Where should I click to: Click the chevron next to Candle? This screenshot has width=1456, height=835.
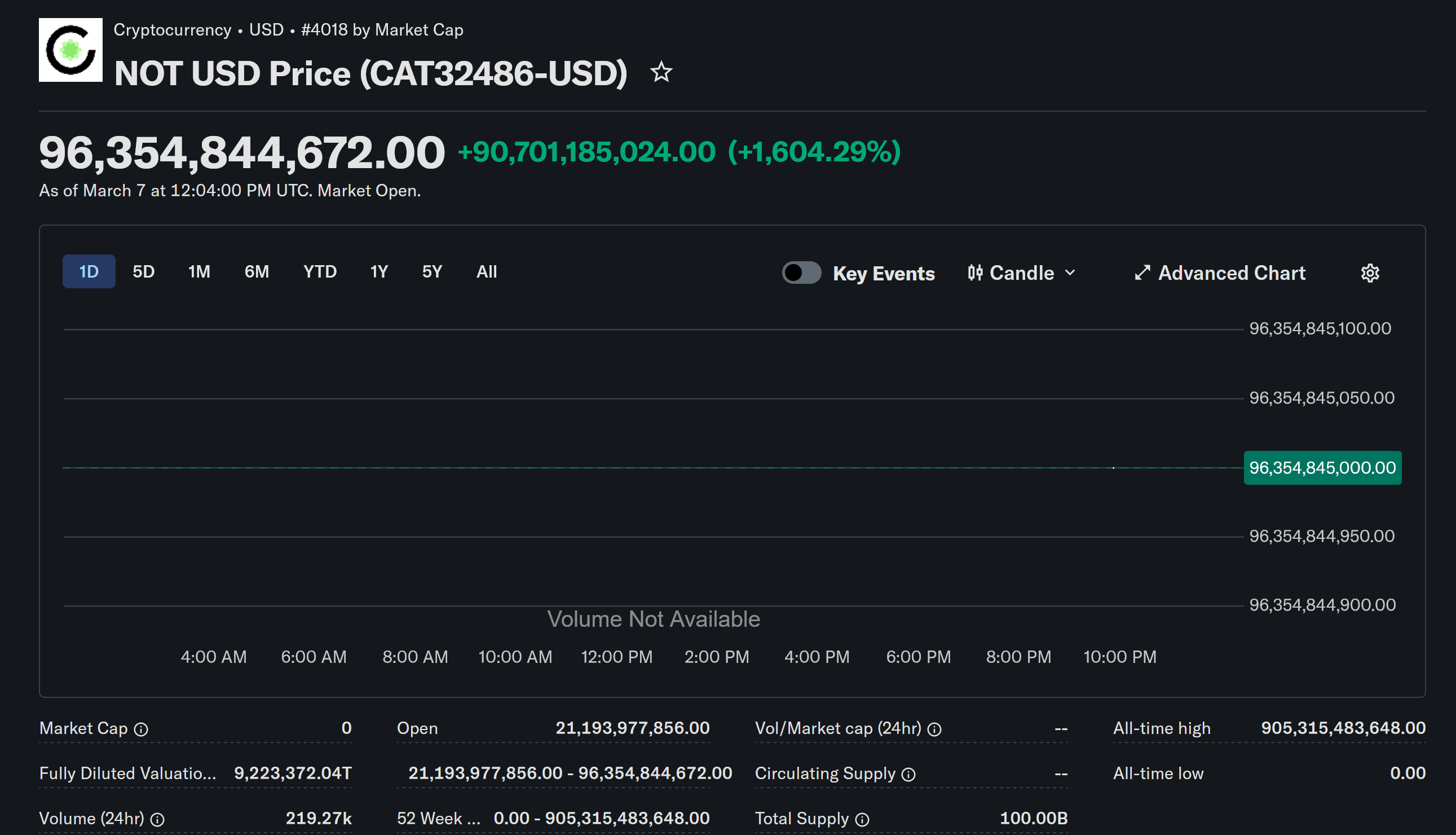point(1069,273)
